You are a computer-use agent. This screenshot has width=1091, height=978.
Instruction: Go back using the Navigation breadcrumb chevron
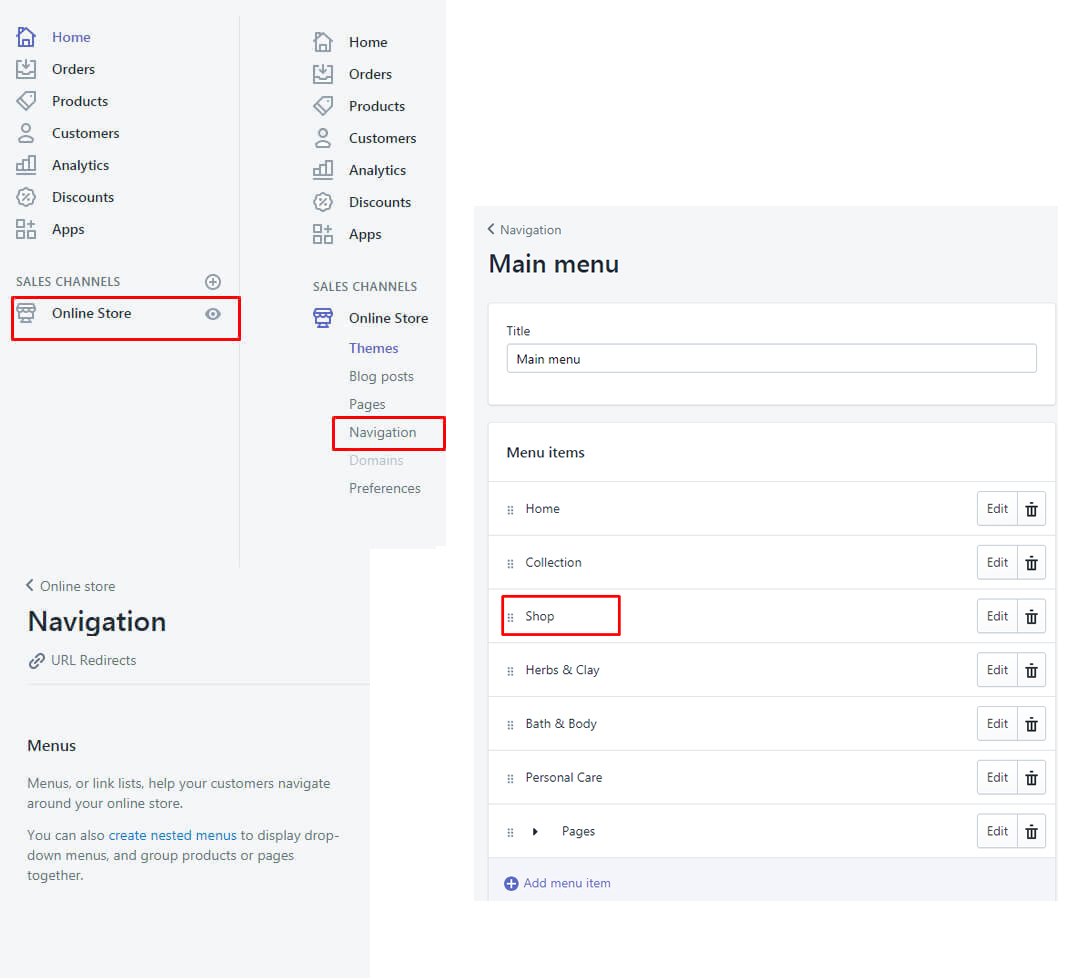click(491, 229)
